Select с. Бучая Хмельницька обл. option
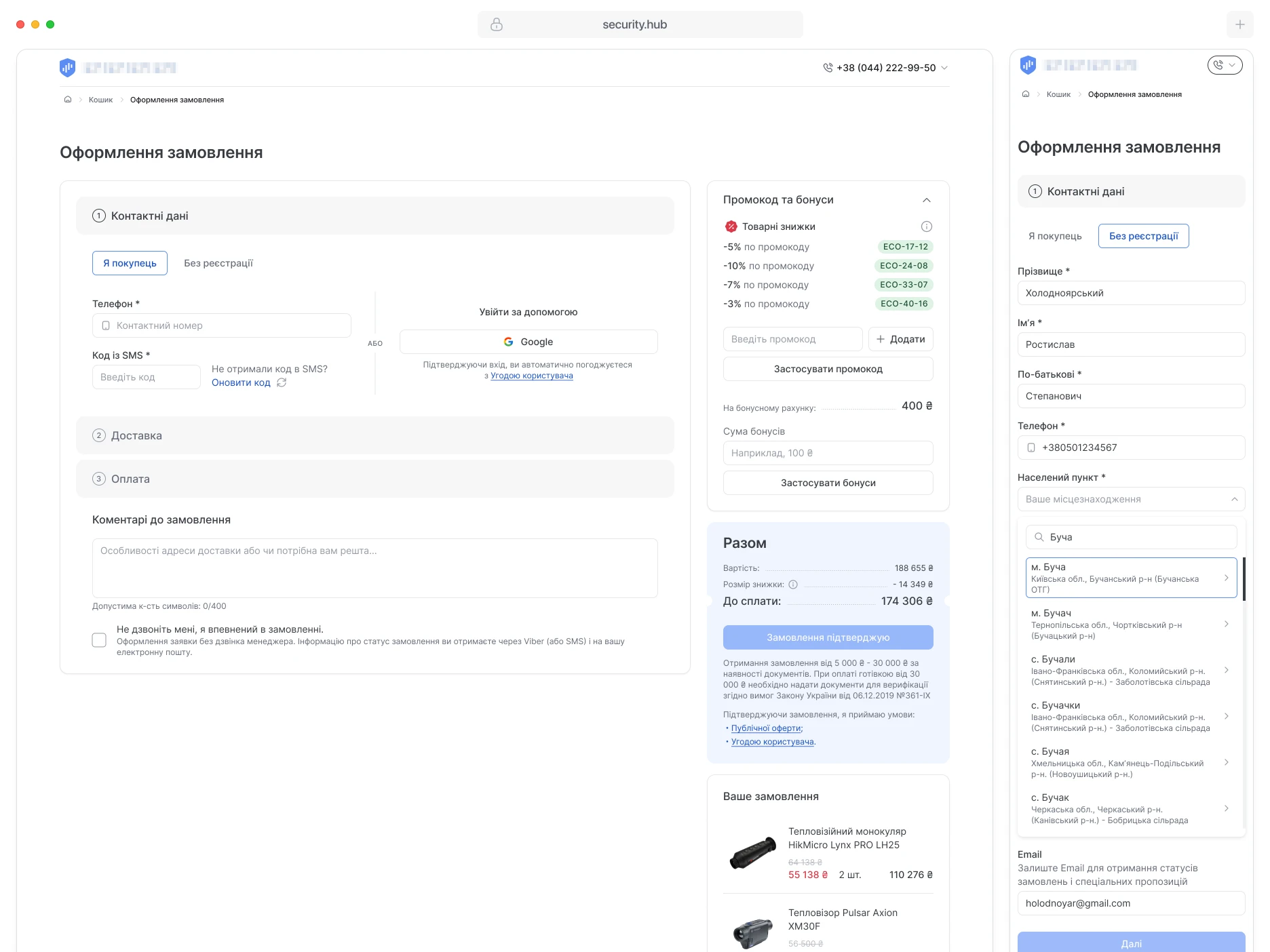This screenshot has height=952, width=1270. click(1132, 762)
